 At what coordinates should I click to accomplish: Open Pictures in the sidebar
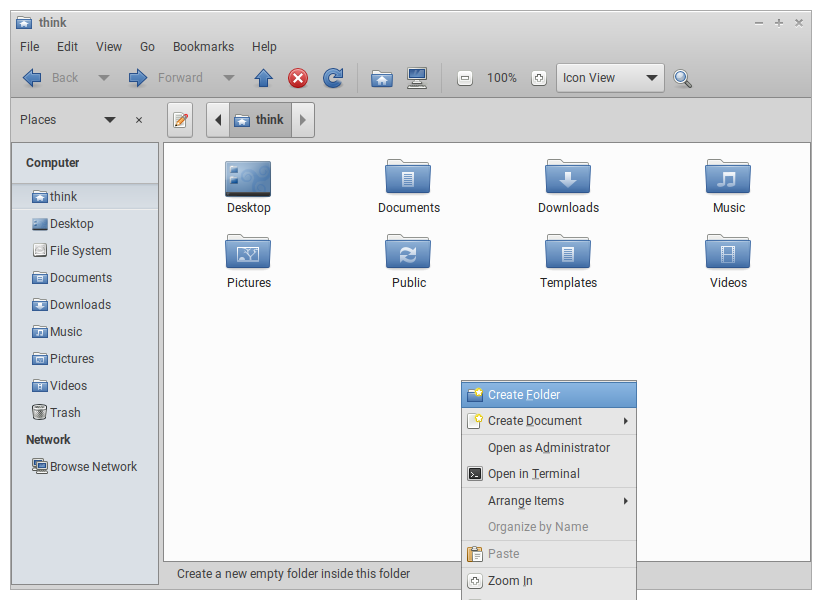[85, 358]
